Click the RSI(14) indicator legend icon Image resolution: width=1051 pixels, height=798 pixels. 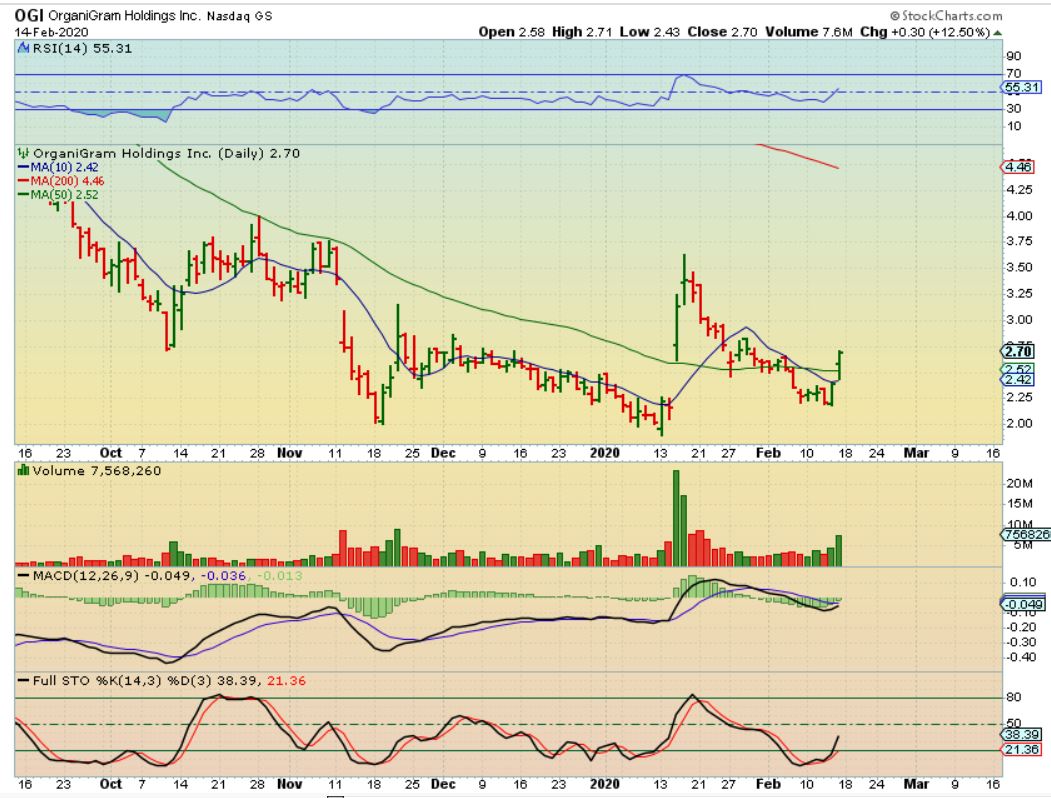pos(23,48)
